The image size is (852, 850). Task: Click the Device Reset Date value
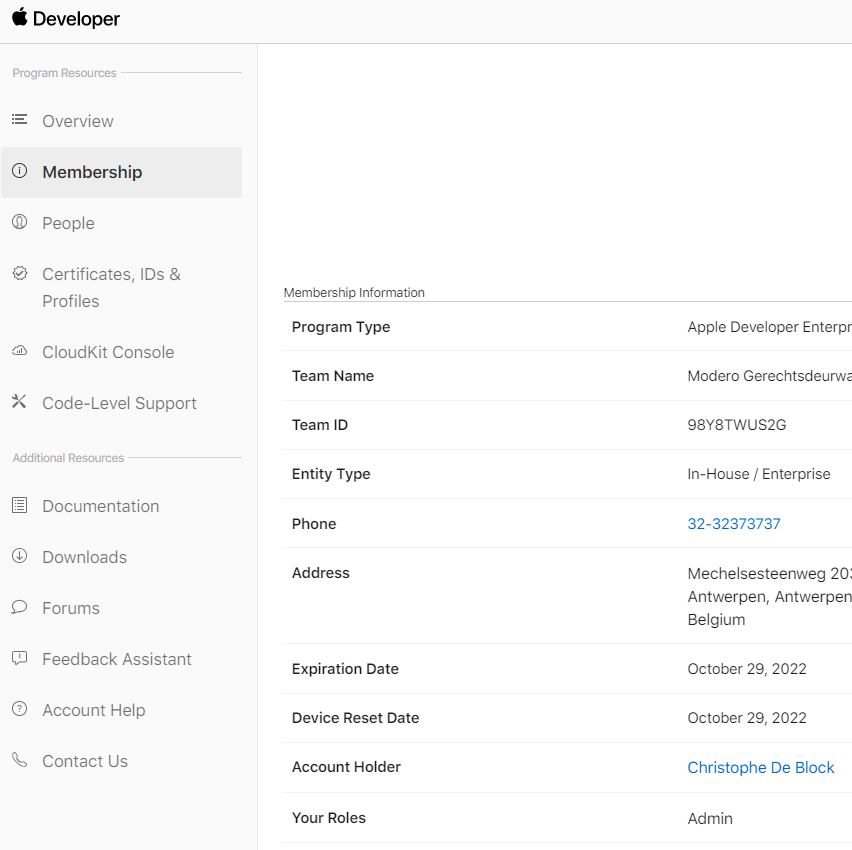pyautogui.click(x=747, y=718)
